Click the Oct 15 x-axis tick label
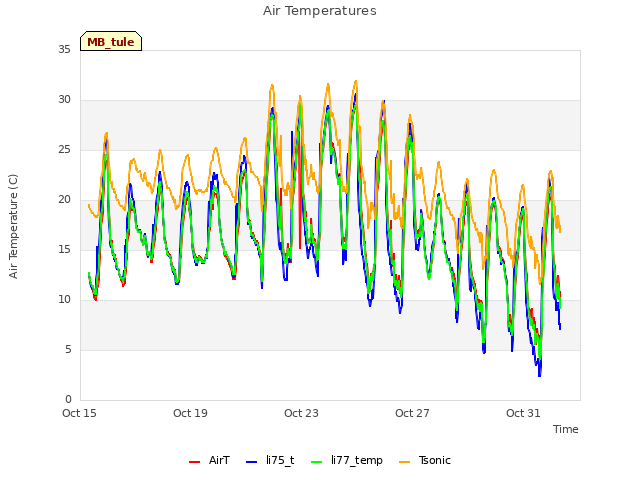This screenshot has width=640, height=480. coord(79,413)
